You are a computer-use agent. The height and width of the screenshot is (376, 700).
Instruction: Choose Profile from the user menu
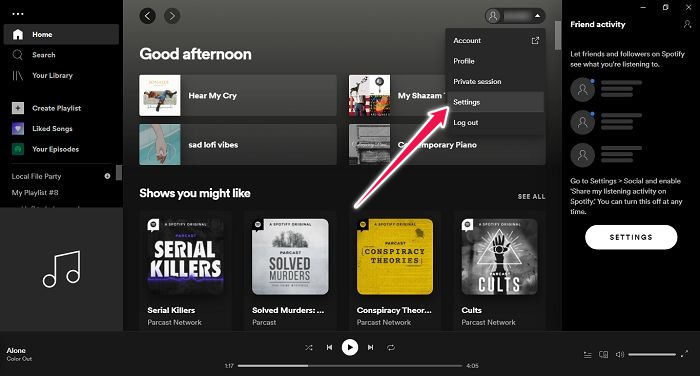(495, 61)
